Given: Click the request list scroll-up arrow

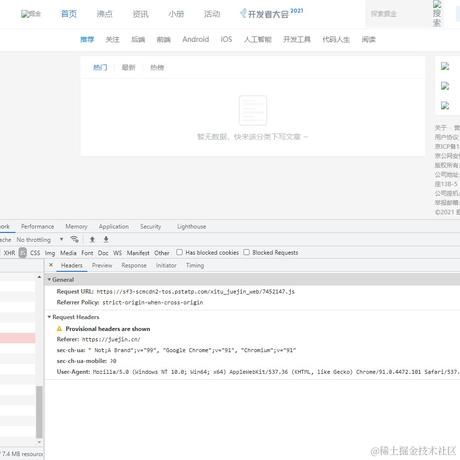Looking at the screenshot, I should (x=39, y=277).
